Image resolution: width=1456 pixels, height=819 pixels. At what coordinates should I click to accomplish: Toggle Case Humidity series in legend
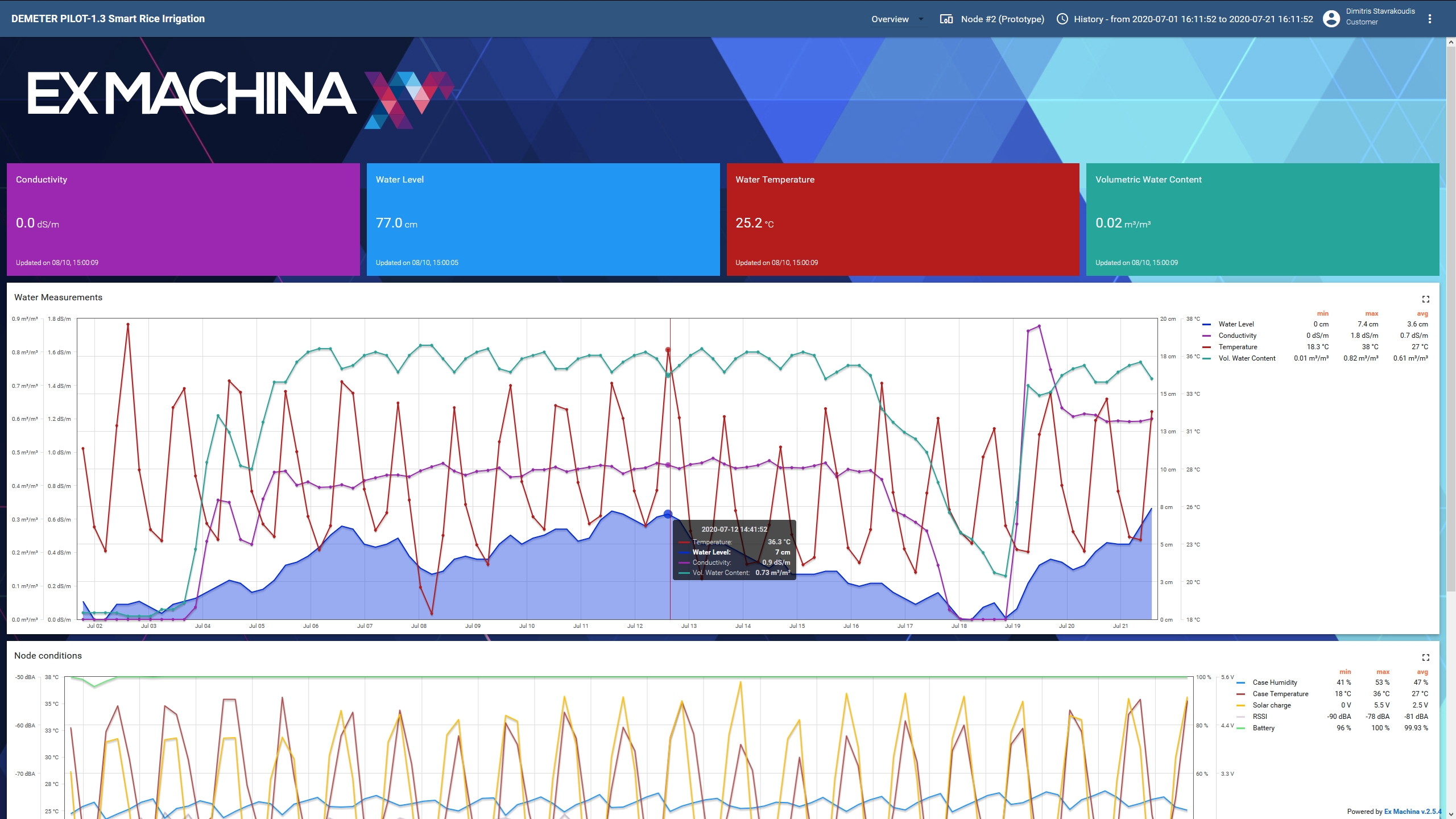1275,682
